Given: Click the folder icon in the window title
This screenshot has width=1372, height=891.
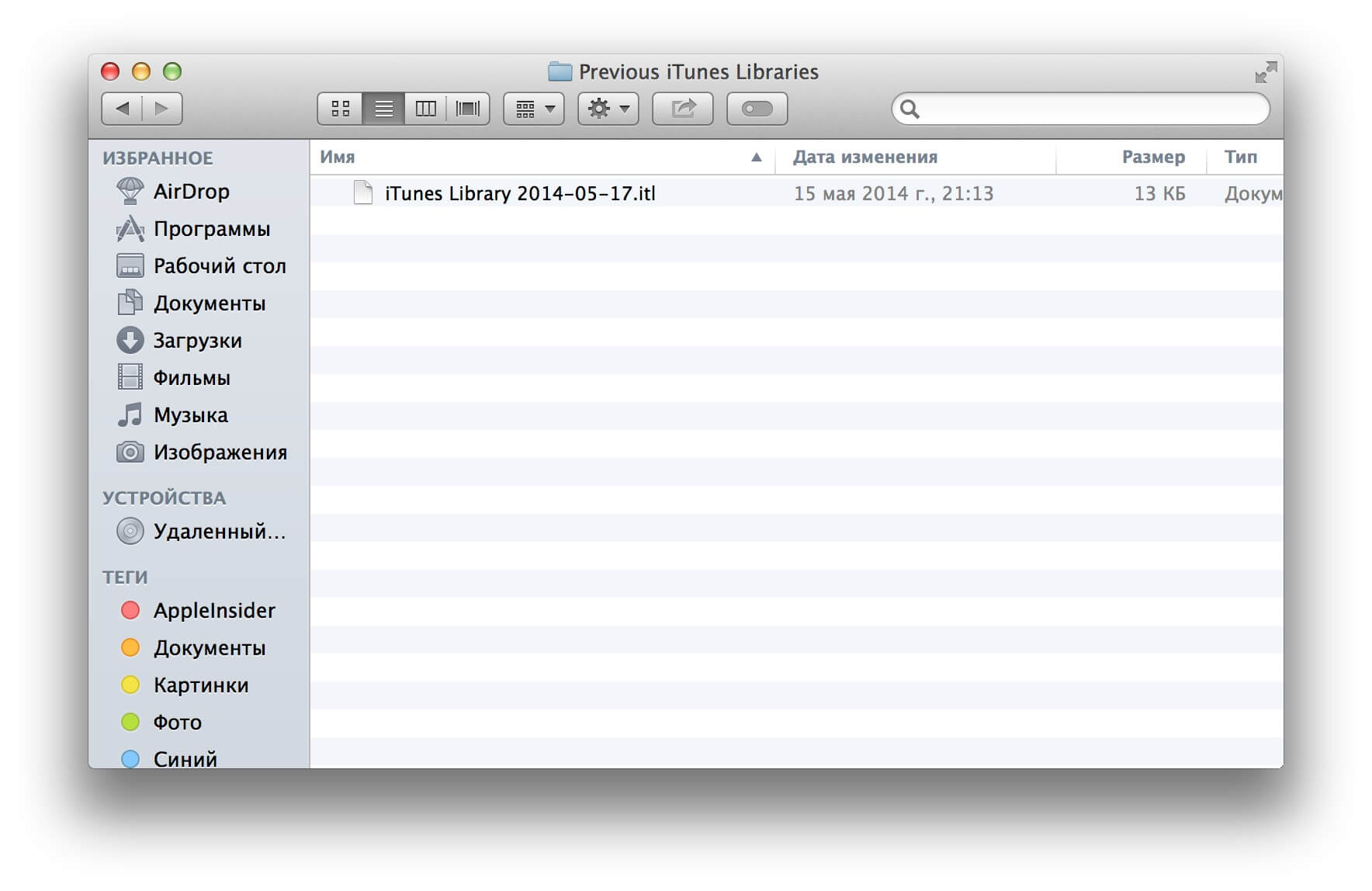Looking at the screenshot, I should [x=560, y=71].
